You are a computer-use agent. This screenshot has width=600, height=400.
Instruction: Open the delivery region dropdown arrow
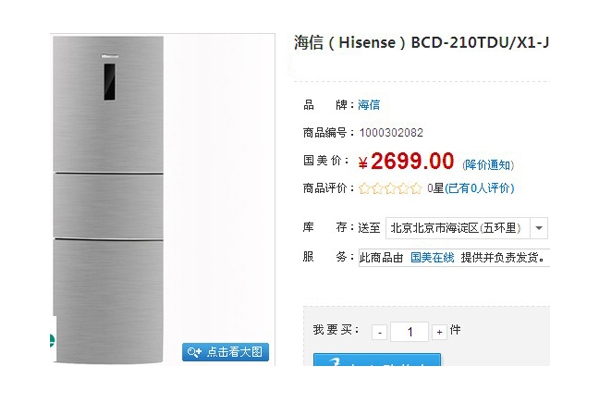tap(539, 228)
